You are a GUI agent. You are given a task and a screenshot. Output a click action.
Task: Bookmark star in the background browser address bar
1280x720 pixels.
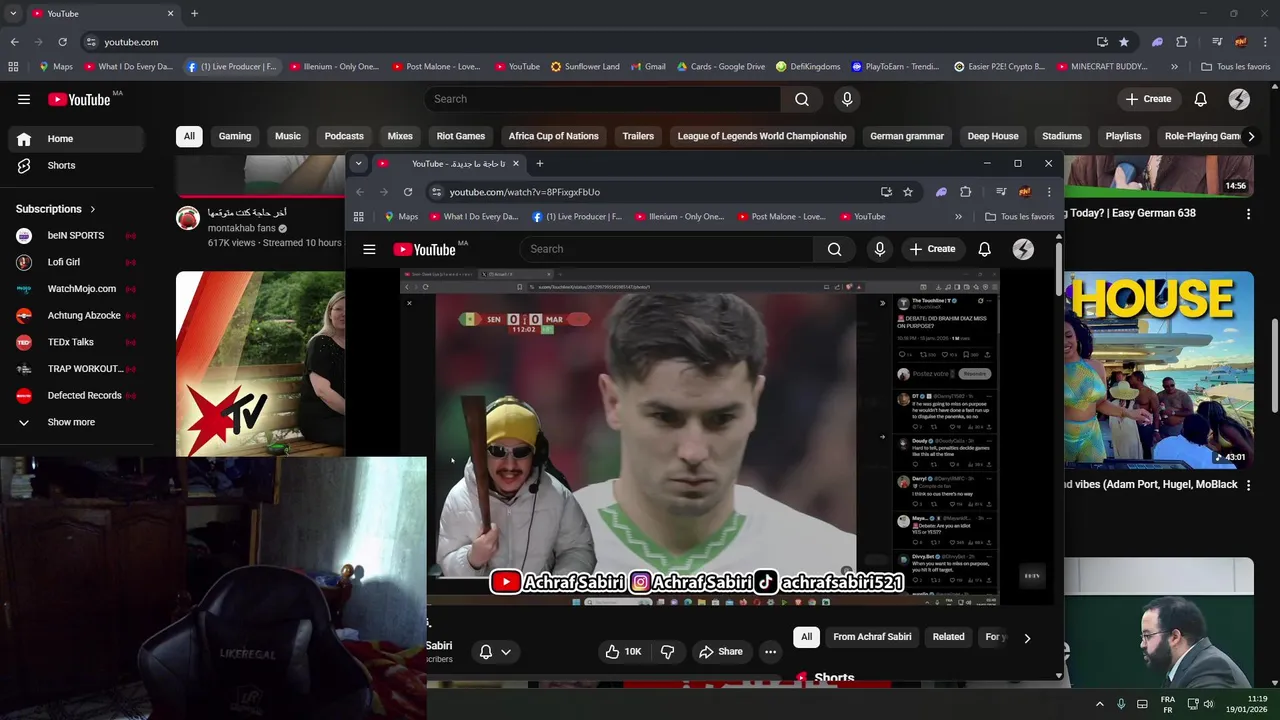click(1124, 42)
